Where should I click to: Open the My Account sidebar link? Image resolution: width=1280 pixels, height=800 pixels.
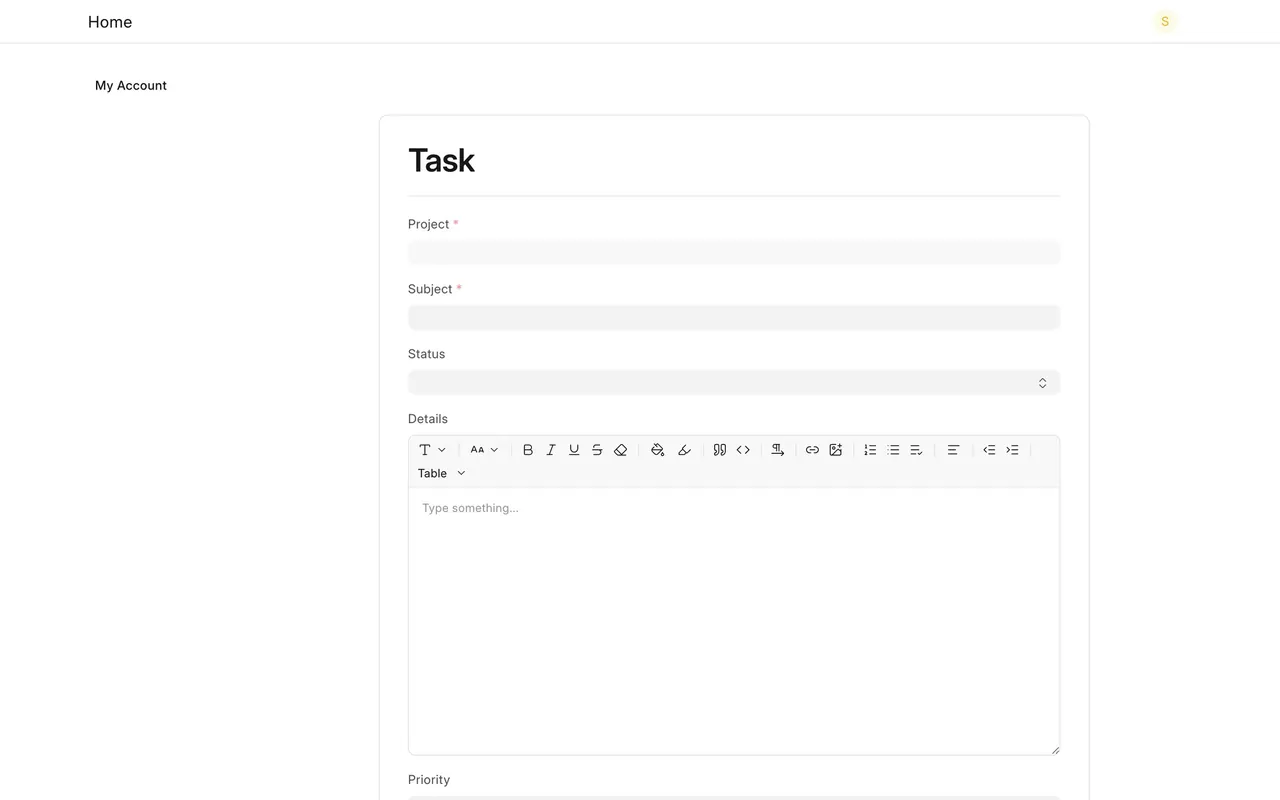131,86
